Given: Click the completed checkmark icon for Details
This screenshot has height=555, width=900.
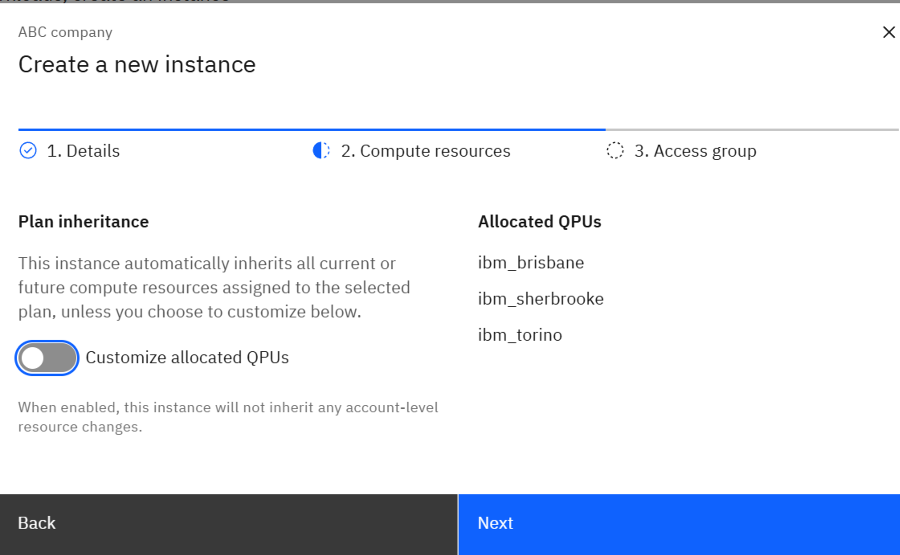Looking at the screenshot, I should (28, 150).
